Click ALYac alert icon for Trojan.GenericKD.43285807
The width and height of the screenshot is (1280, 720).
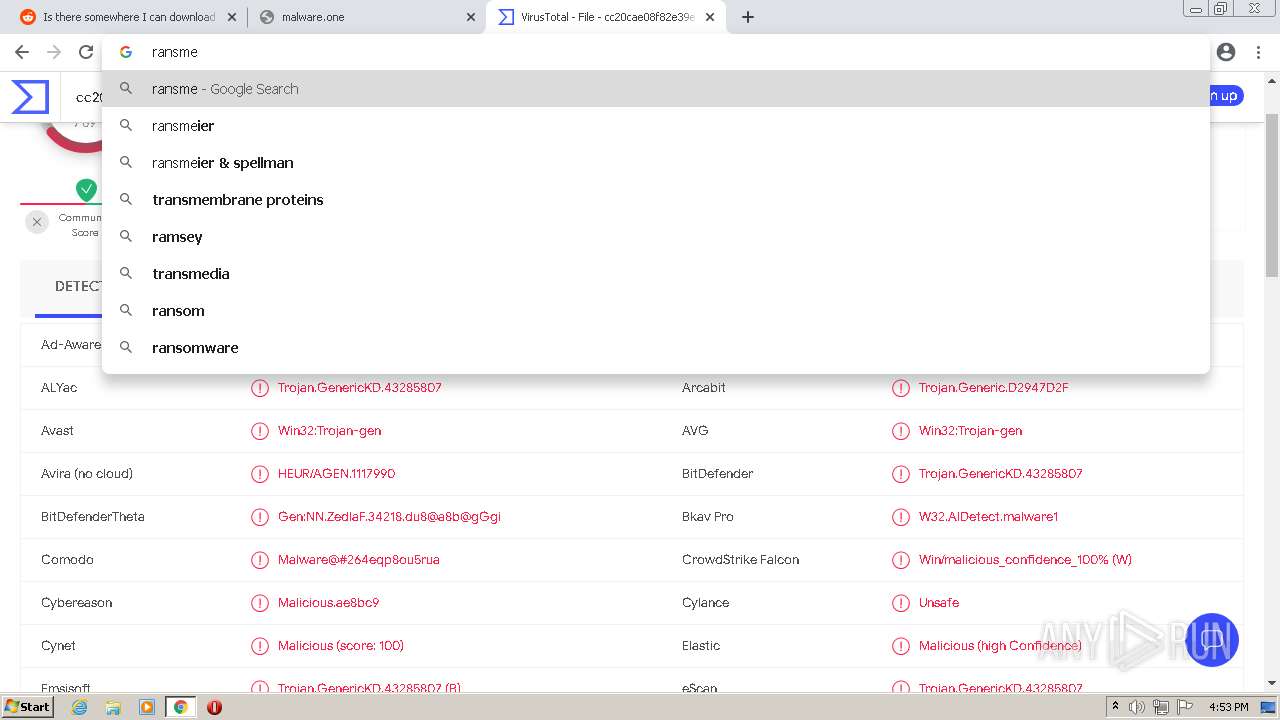coord(260,388)
